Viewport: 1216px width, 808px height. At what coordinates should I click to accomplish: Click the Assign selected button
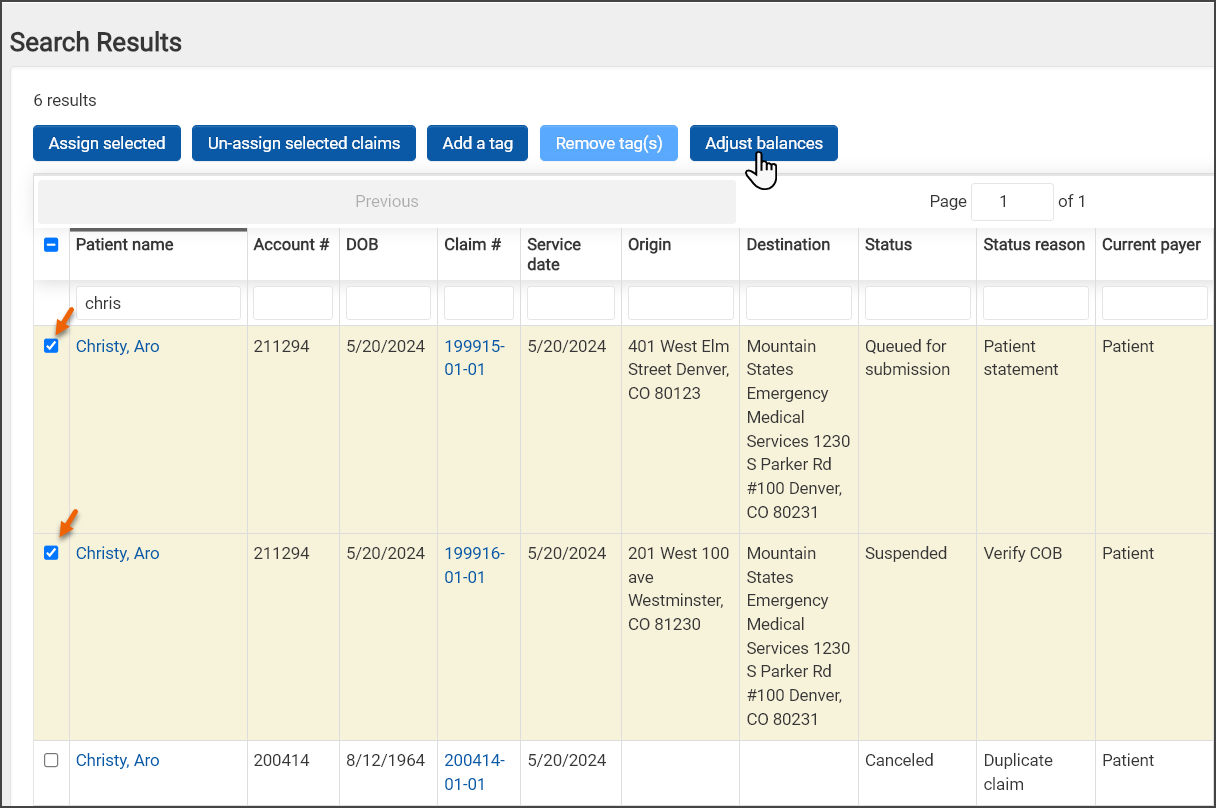pyautogui.click(x=107, y=143)
